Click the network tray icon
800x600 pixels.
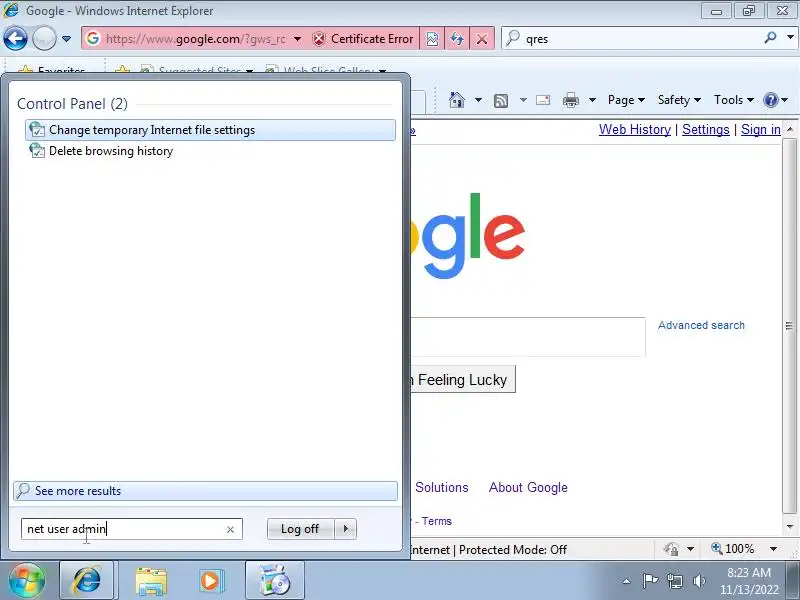675,581
